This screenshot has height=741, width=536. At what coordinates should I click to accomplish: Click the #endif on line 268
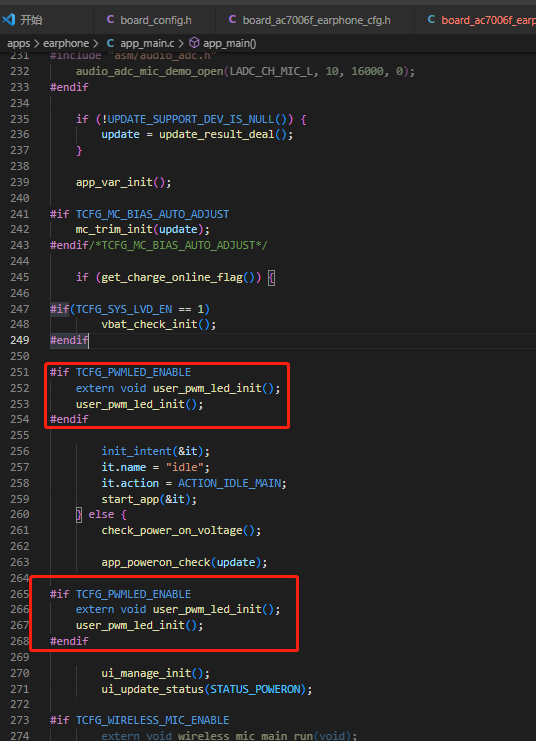pos(69,641)
